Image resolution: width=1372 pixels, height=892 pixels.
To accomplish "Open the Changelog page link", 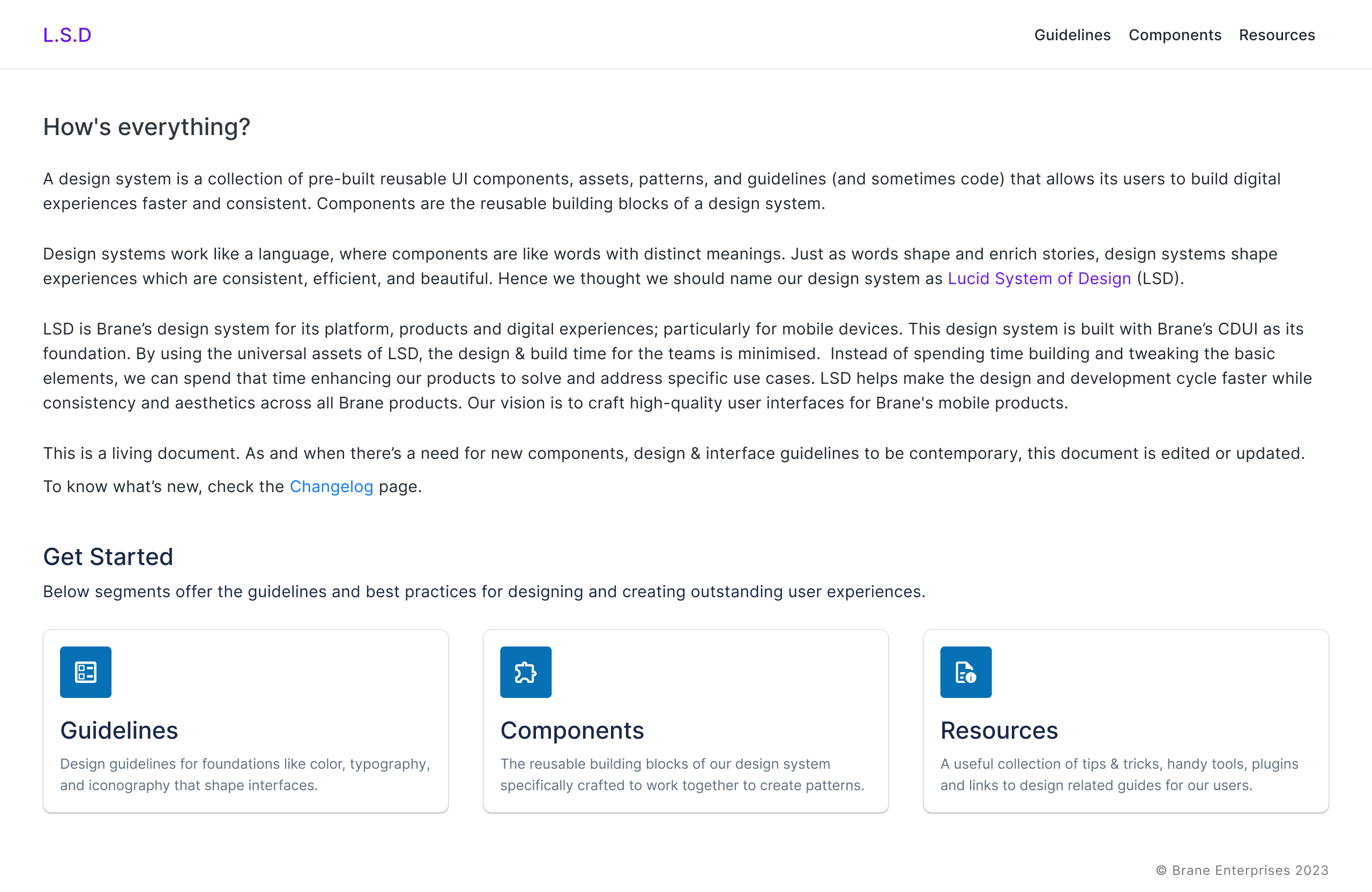I will pos(331,487).
